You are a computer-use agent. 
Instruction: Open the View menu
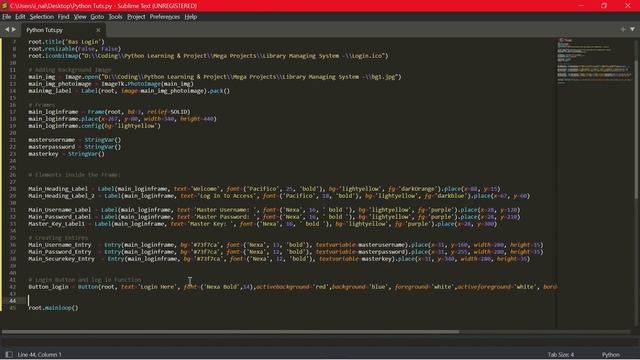[80, 17]
